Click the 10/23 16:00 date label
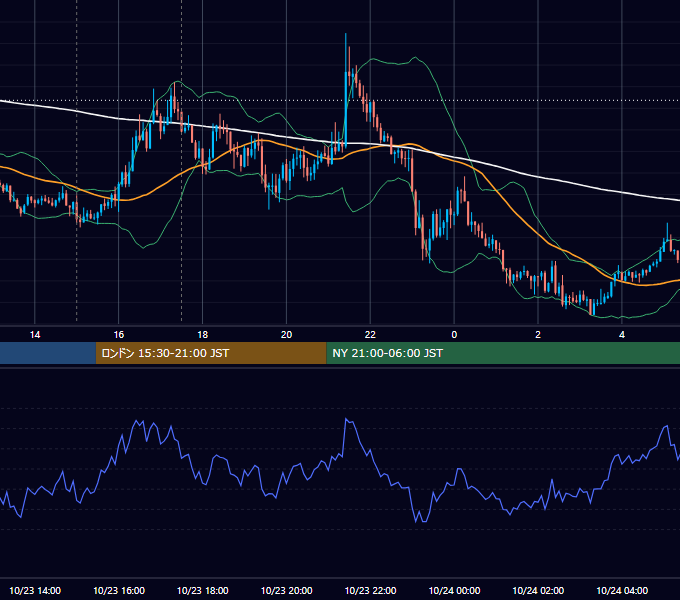 [119, 590]
